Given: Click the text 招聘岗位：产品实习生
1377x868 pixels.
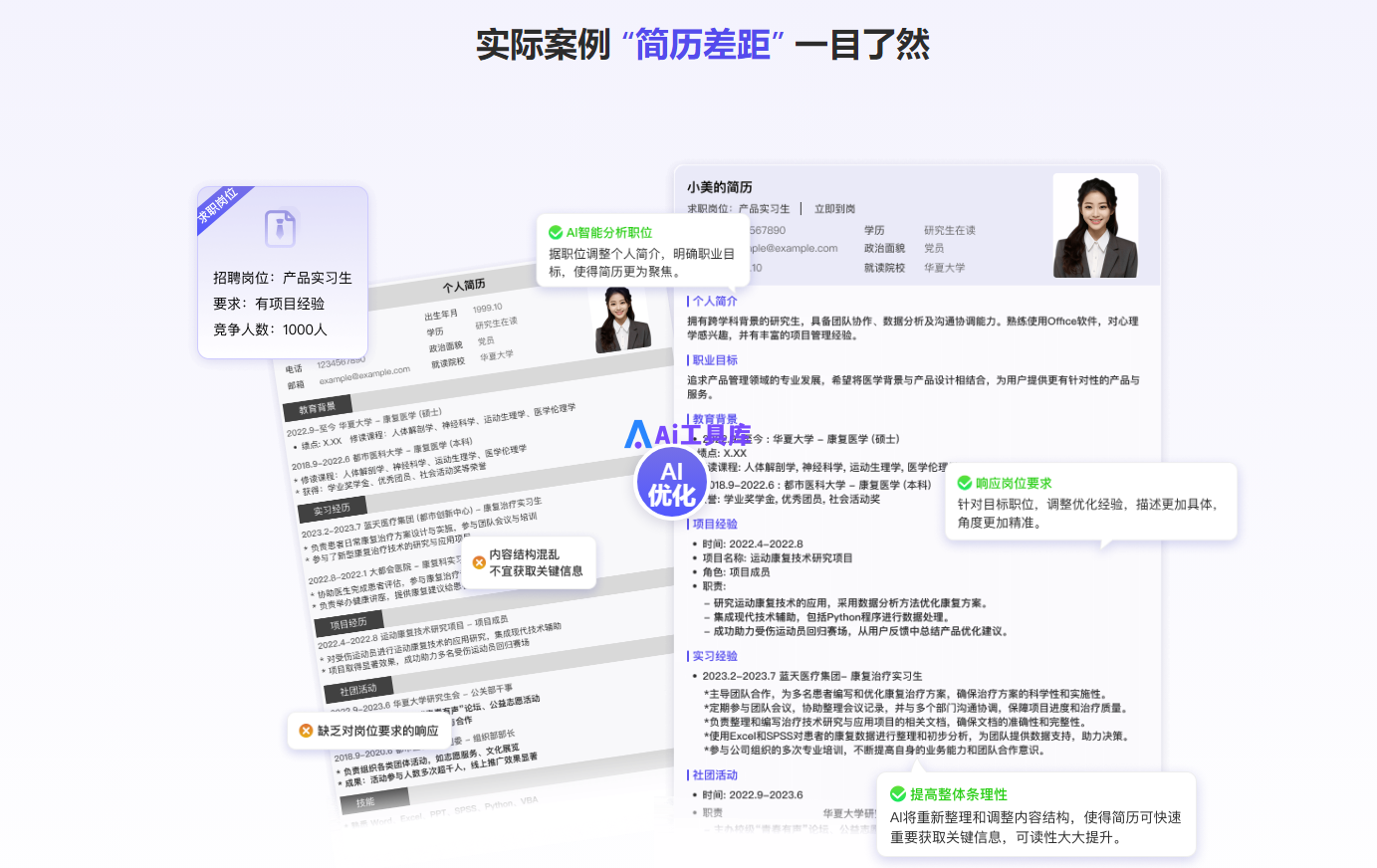Looking at the screenshot, I should [x=283, y=278].
